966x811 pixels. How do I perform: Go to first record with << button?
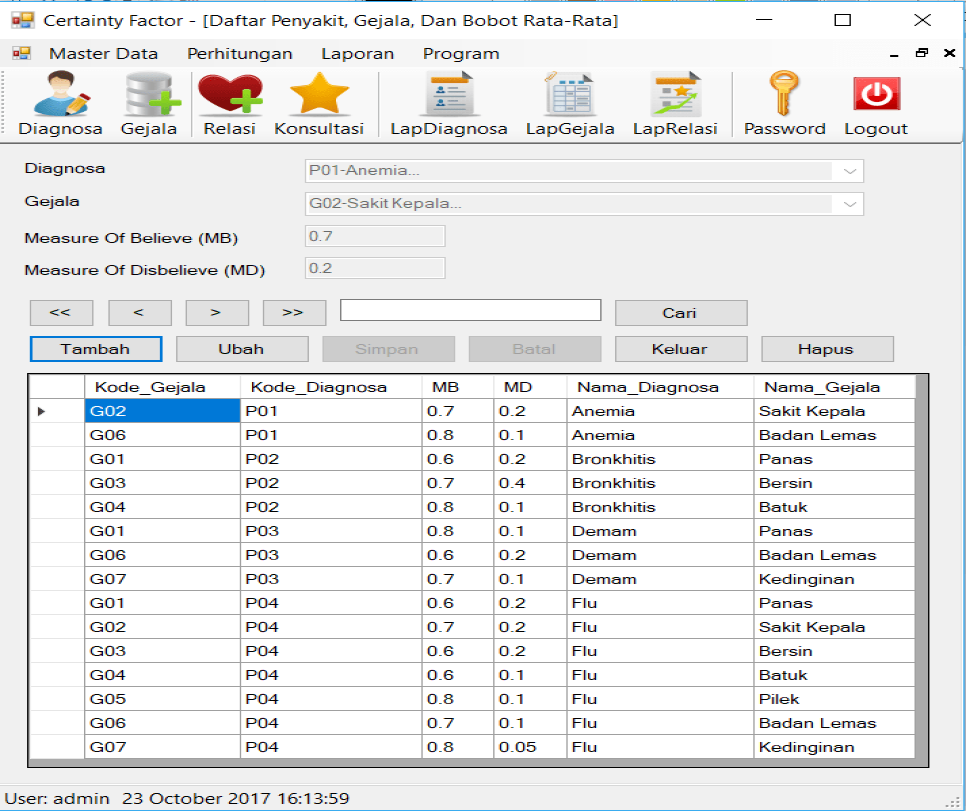click(61, 312)
